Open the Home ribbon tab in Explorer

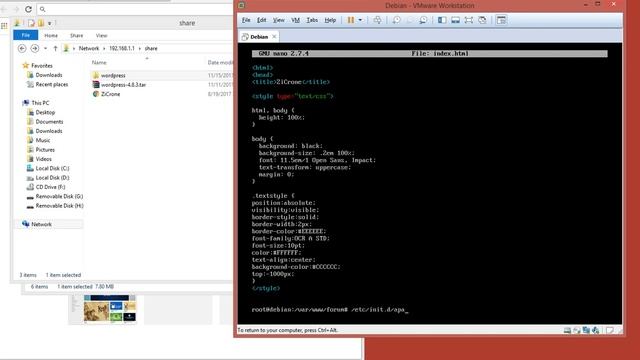(x=51, y=36)
